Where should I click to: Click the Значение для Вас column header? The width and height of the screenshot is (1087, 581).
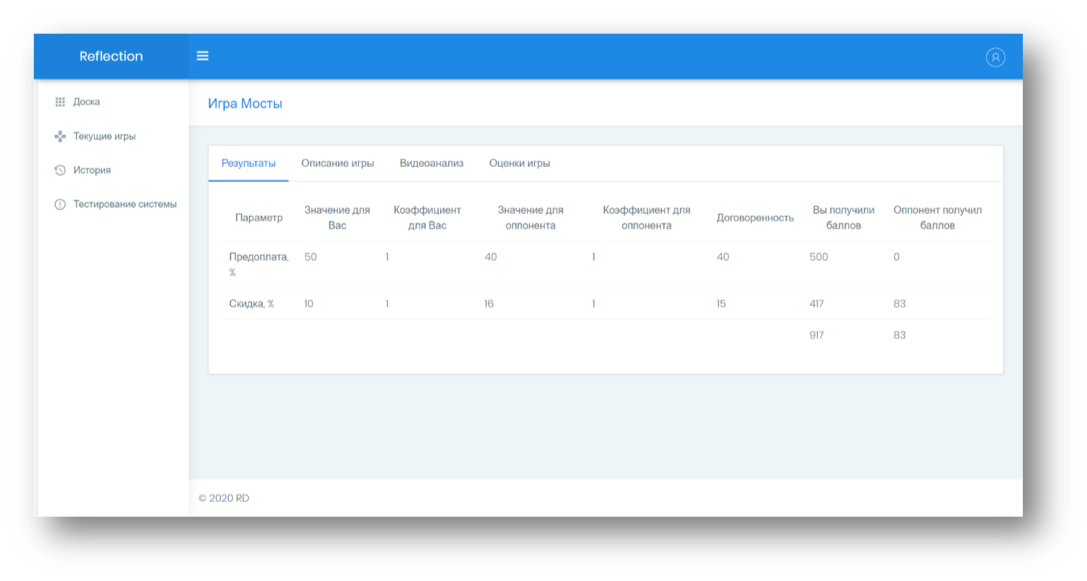(337, 218)
